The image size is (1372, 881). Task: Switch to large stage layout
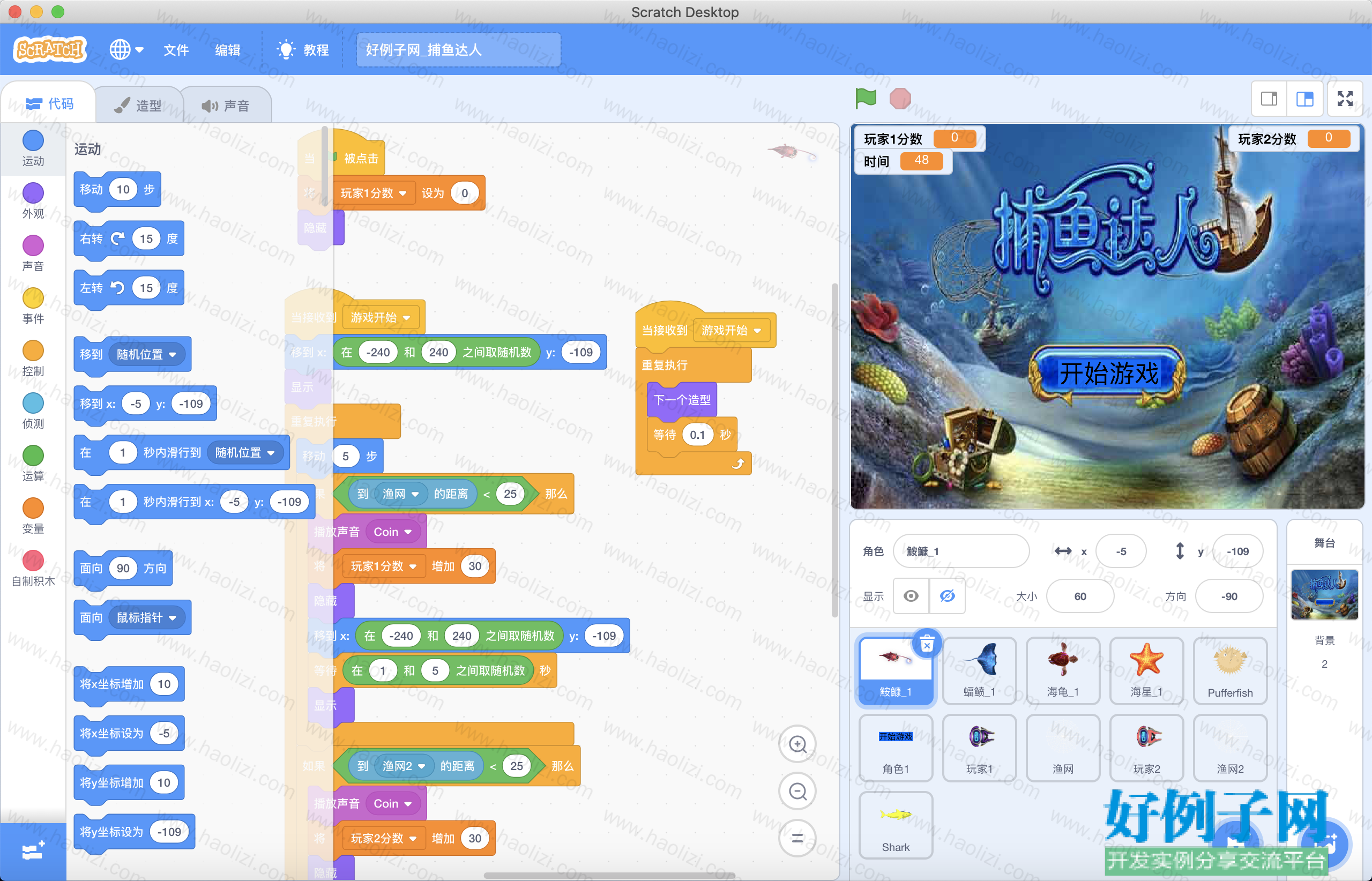click(1305, 99)
